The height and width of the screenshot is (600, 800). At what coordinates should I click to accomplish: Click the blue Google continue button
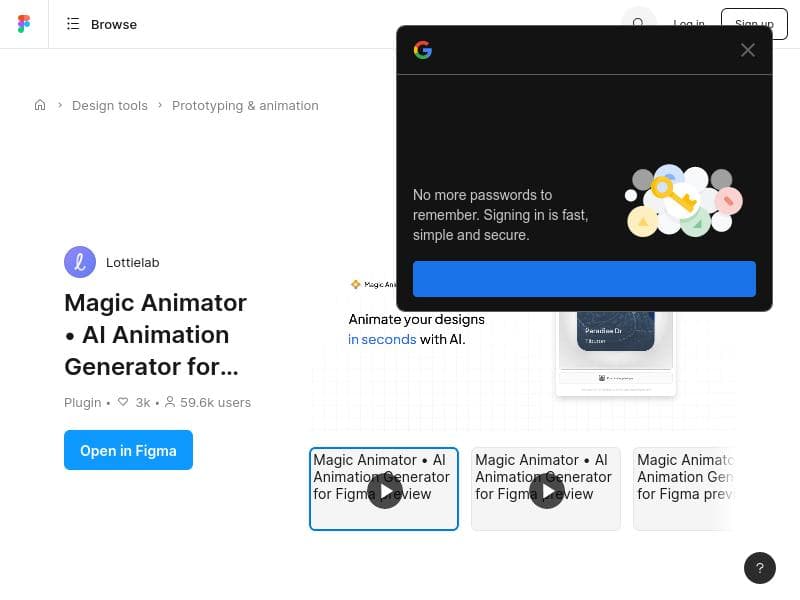584,279
